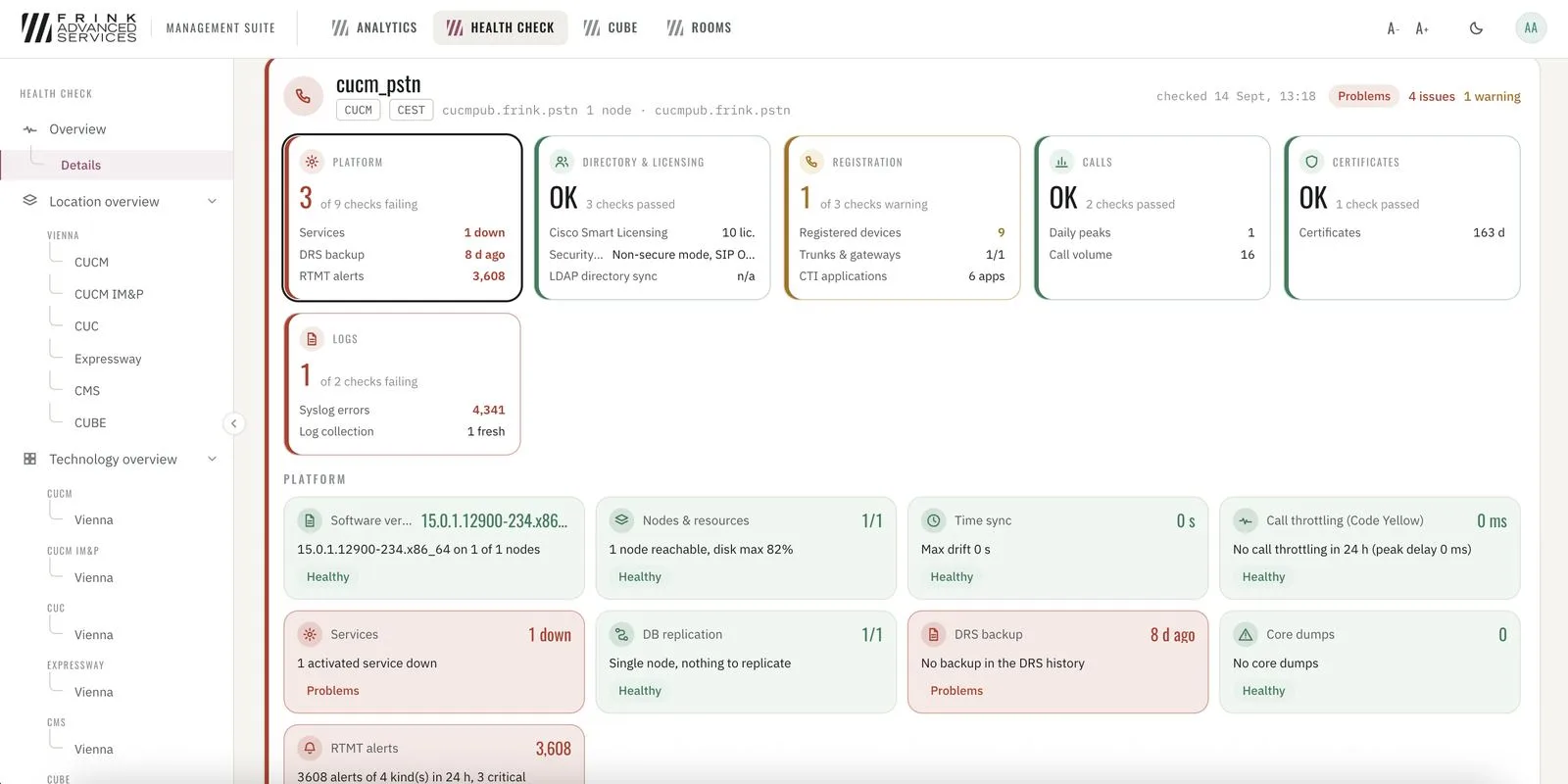Click the DB replication icon
1568x784 pixels.
(x=621, y=634)
